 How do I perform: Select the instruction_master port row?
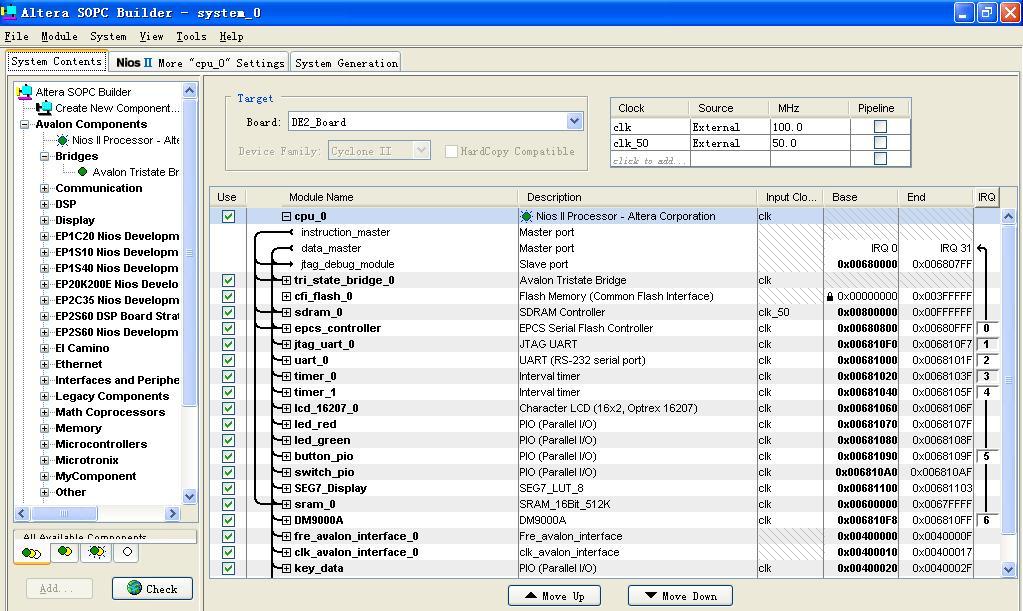click(x=345, y=232)
